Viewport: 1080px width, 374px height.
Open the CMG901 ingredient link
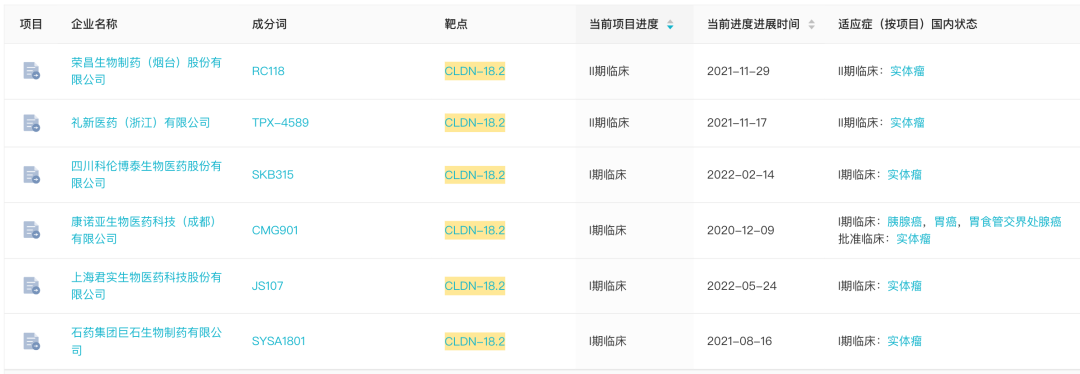(x=275, y=230)
